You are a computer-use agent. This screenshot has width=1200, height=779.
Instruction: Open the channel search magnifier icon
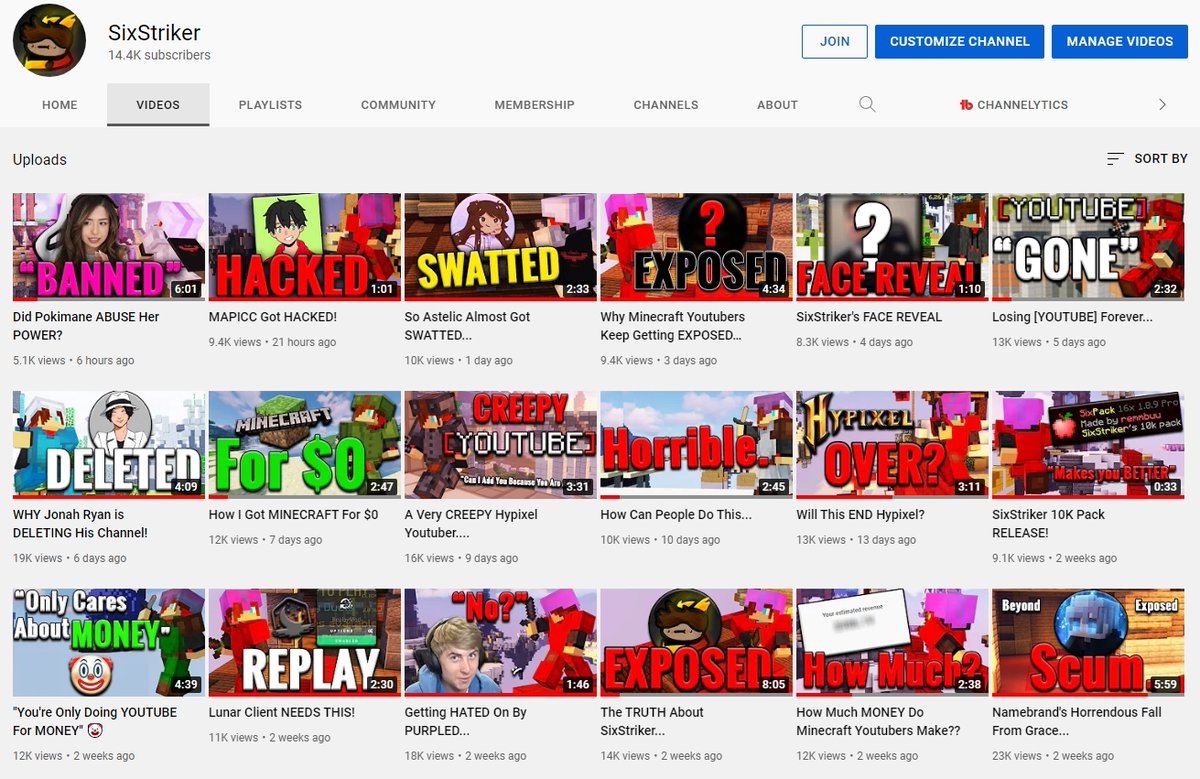click(x=867, y=104)
